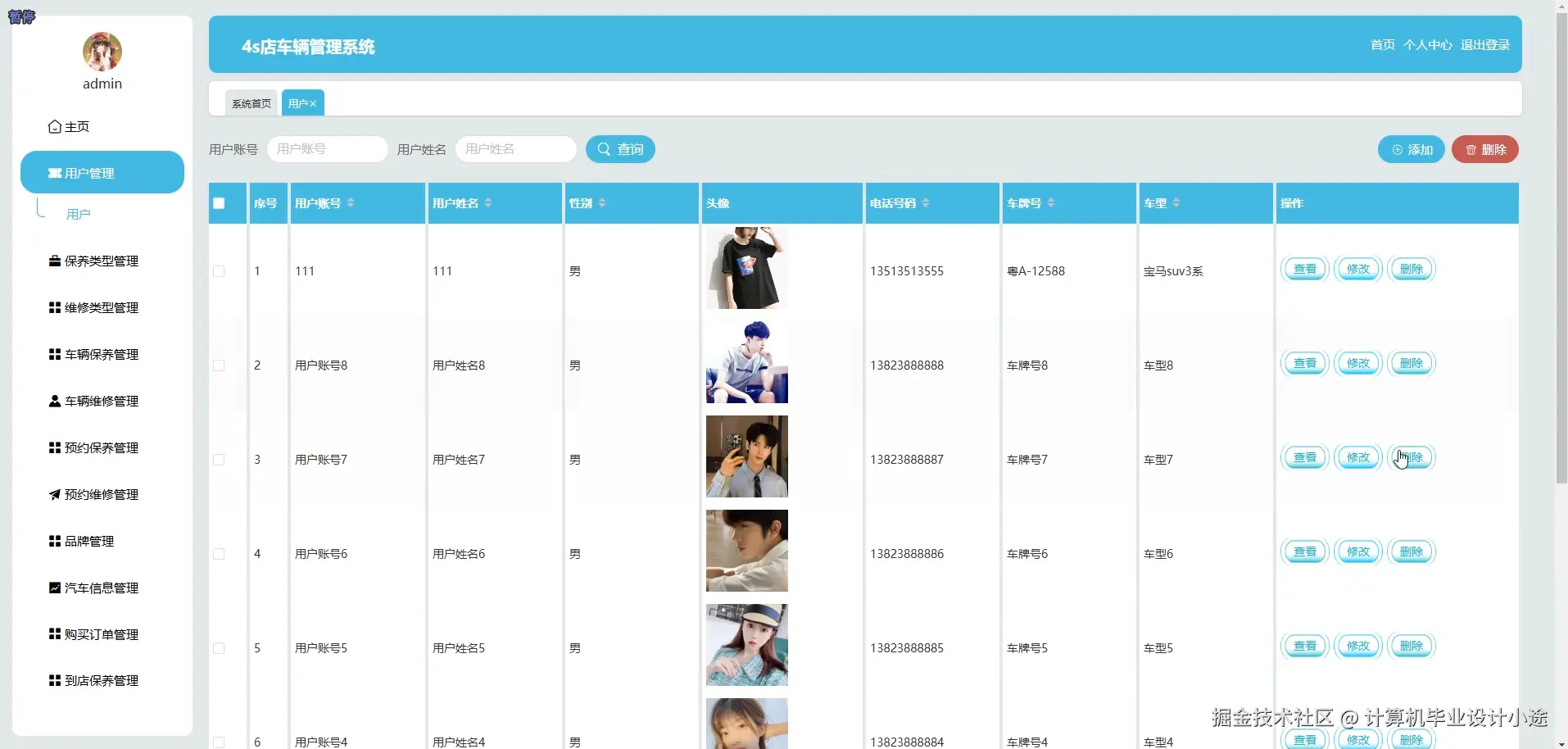Switch to the 系统首页 tab
The width and height of the screenshot is (1568, 749).
252,103
